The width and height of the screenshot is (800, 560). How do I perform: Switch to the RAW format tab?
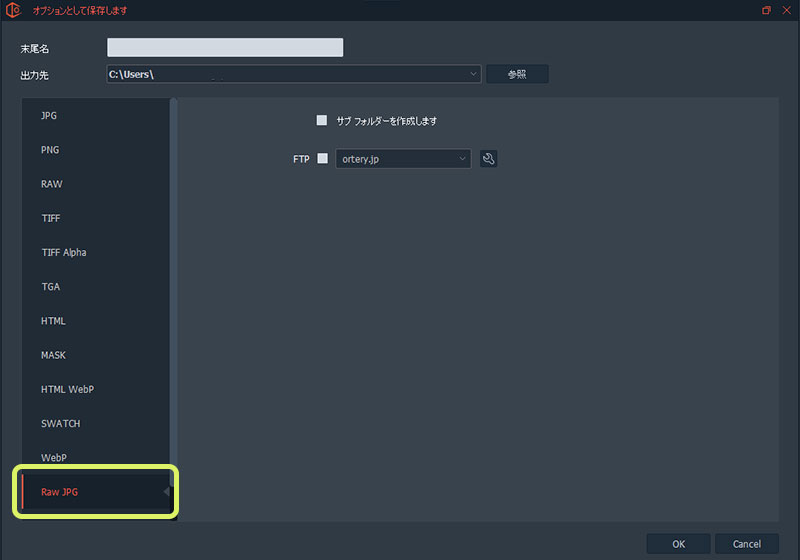pos(51,184)
